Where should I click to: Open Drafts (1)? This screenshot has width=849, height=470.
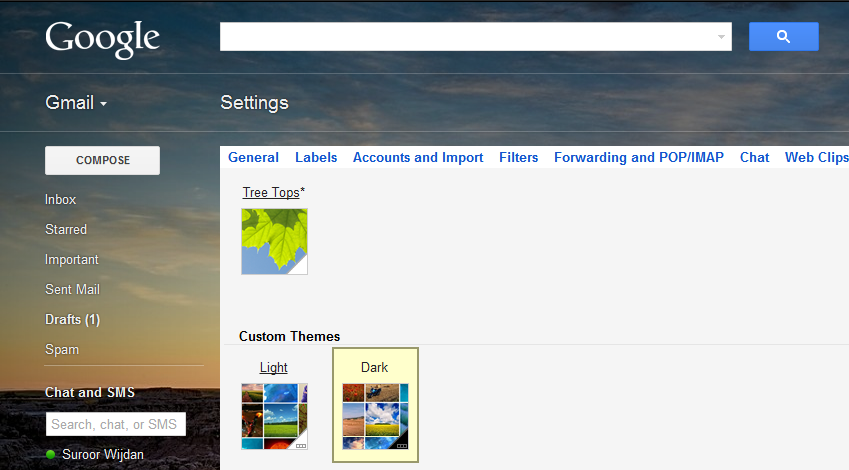pyautogui.click(x=73, y=319)
